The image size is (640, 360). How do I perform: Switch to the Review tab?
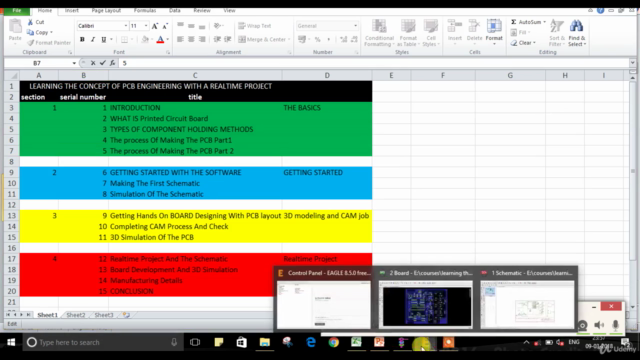(x=202, y=11)
